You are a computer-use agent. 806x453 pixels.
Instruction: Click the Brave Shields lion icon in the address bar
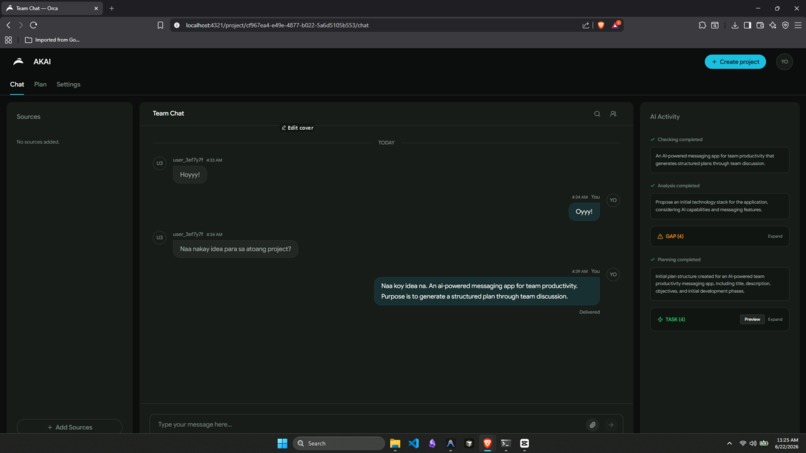click(600, 25)
